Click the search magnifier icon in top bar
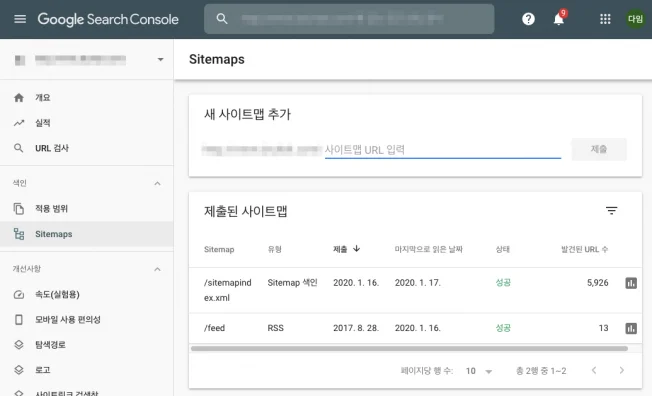Viewport: 652px width, 396px height. (x=222, y=19)
